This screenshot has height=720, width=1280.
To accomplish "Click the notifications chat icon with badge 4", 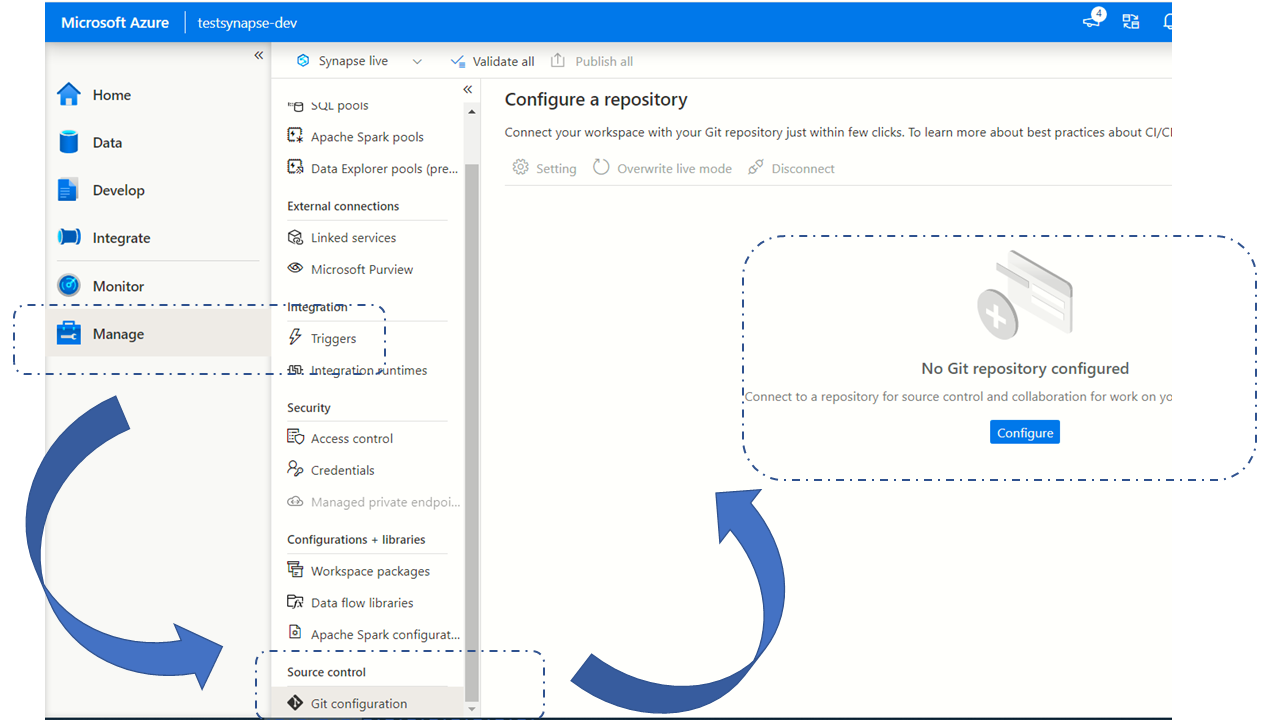I will click(1094, 20).
